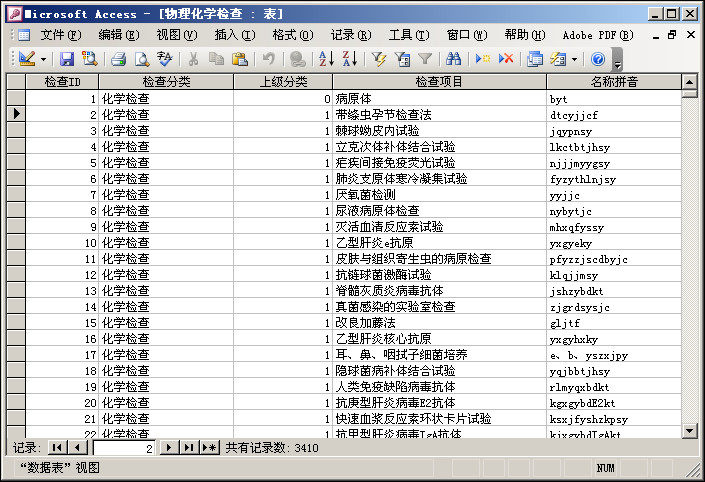Open the 格式(O) menu
The width and height of the screenshot is (705, 482).
point(293,35)
